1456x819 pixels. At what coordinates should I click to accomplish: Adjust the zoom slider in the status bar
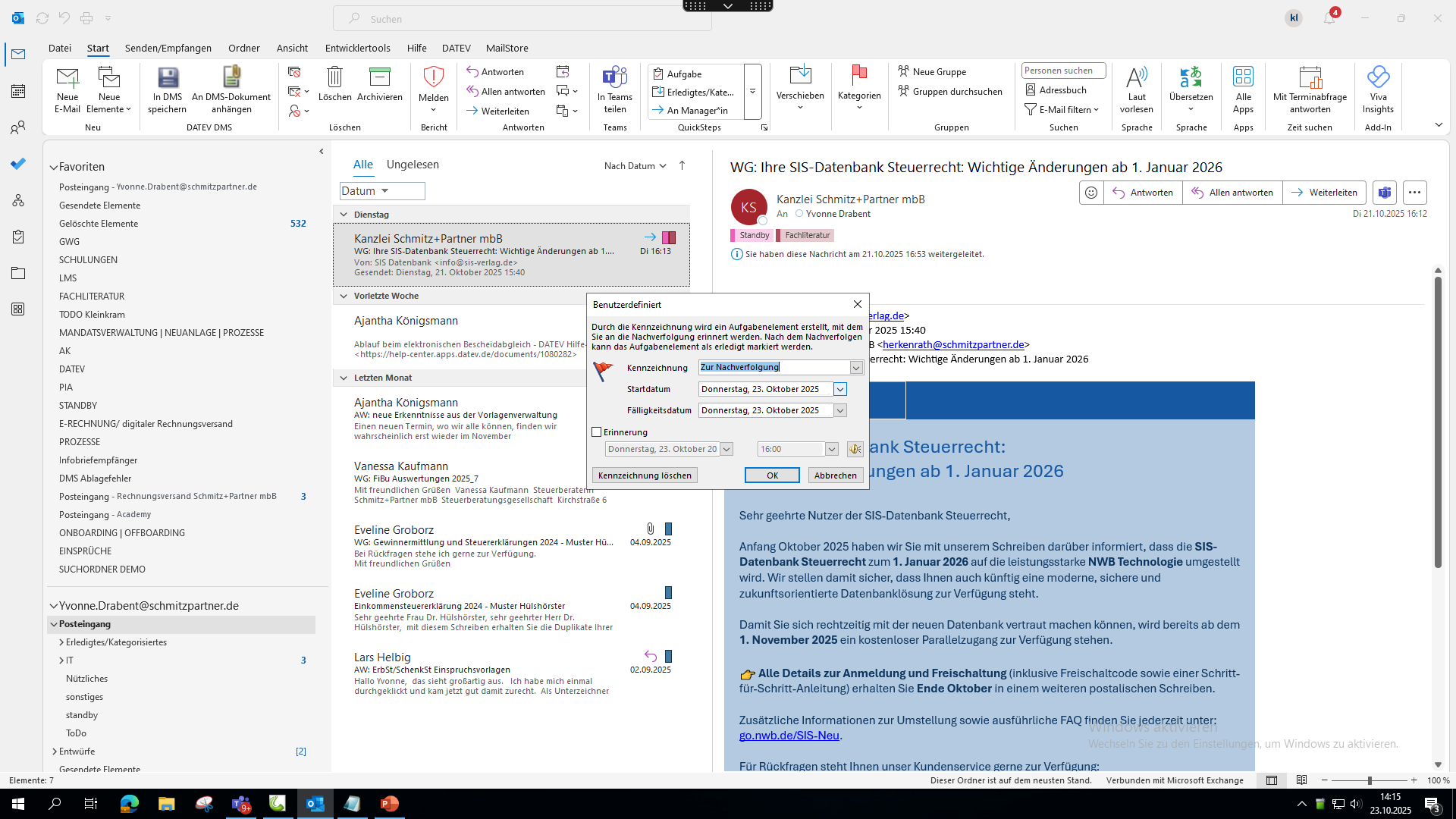click(1370, 780)
